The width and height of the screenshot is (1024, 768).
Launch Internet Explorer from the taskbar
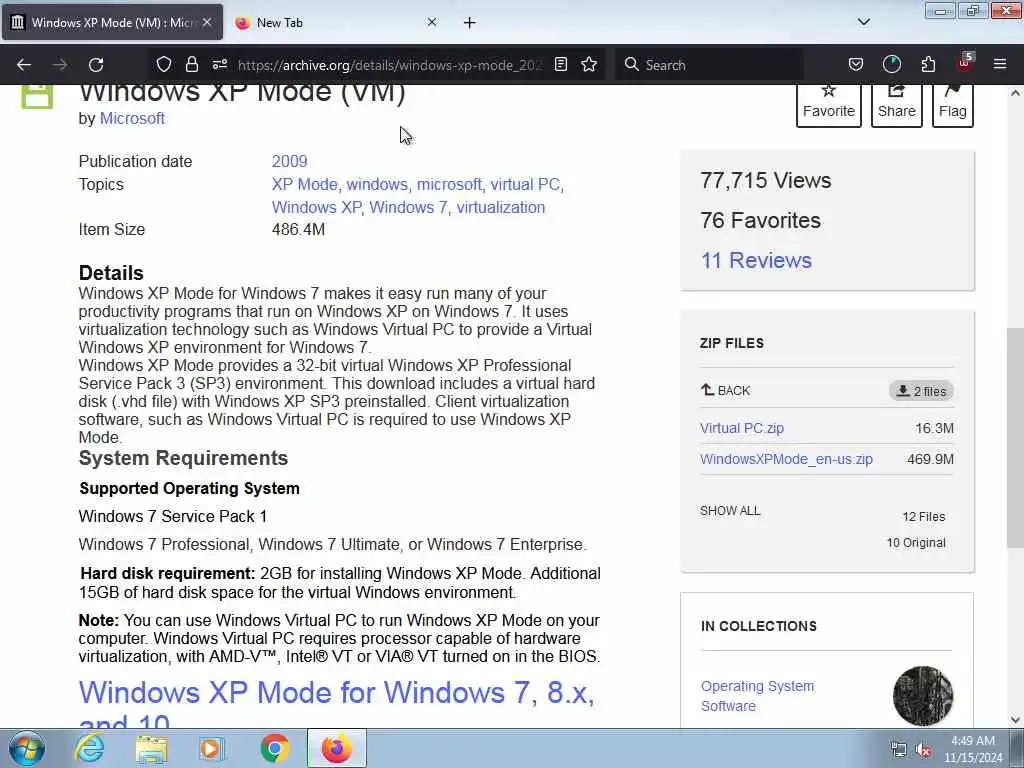click(89, 749)
